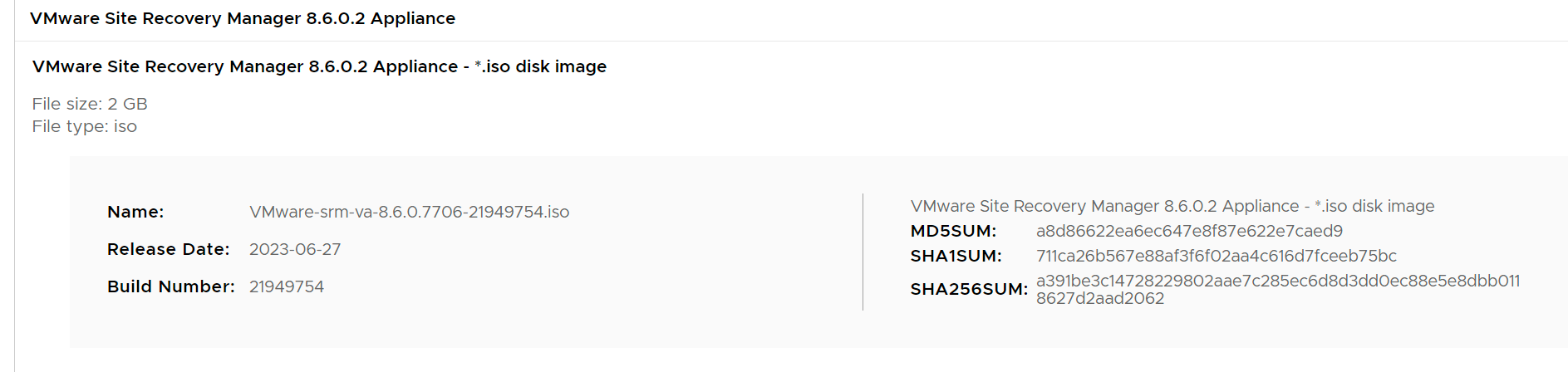Viewport: 1568px width, 372px height.
Task: Click the 'SHA1SUM:' label
Action: 956,256
